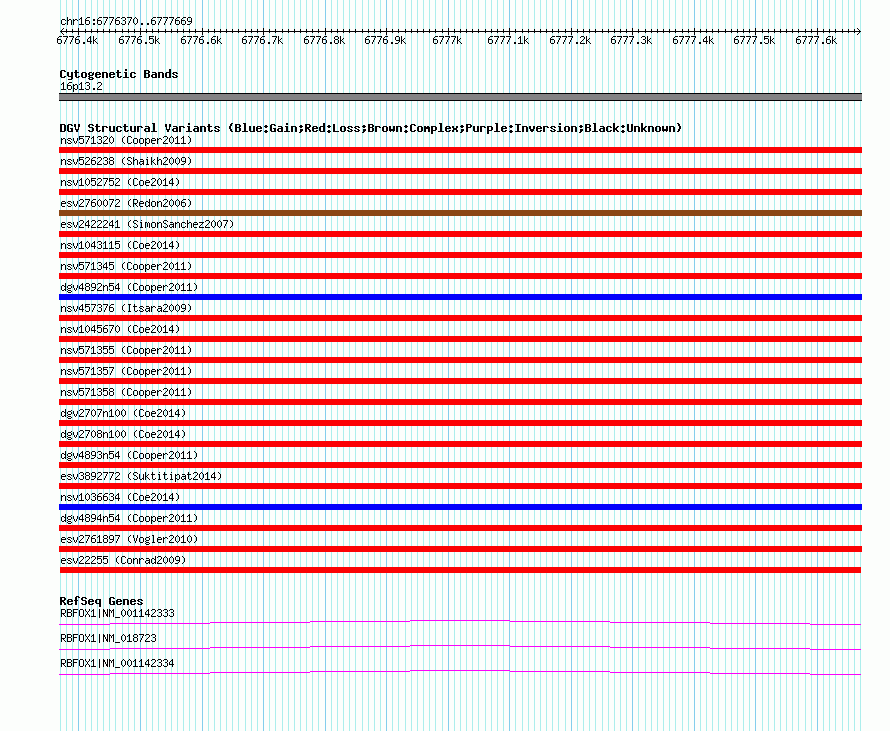Image resolution: width=890 pixels, height=731 pixels.
Task: Open variant dgv4892n54 (Cooper2011)
Action: coord(129,287)
